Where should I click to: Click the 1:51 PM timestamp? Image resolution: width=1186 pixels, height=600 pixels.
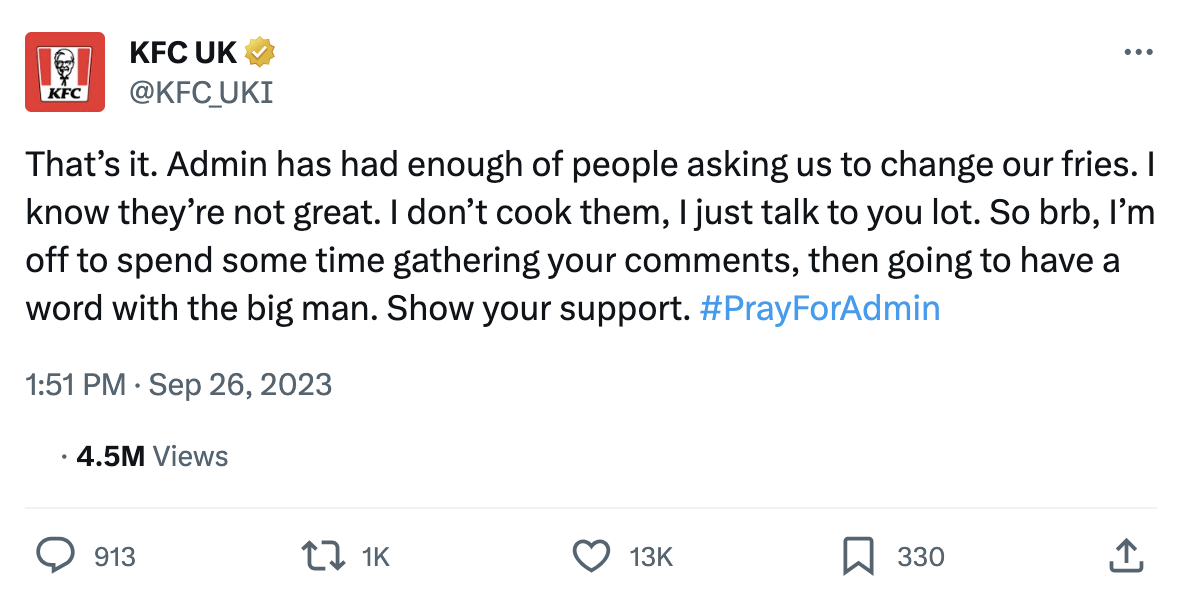point(76,385)
